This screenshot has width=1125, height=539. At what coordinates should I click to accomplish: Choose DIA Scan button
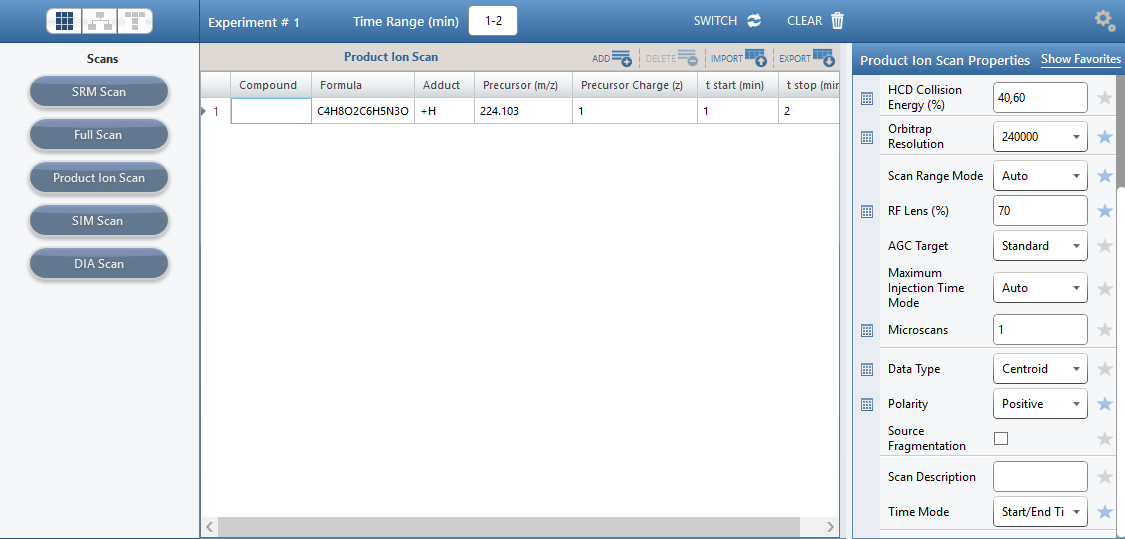pyautogui.click(x=98, y=264)
